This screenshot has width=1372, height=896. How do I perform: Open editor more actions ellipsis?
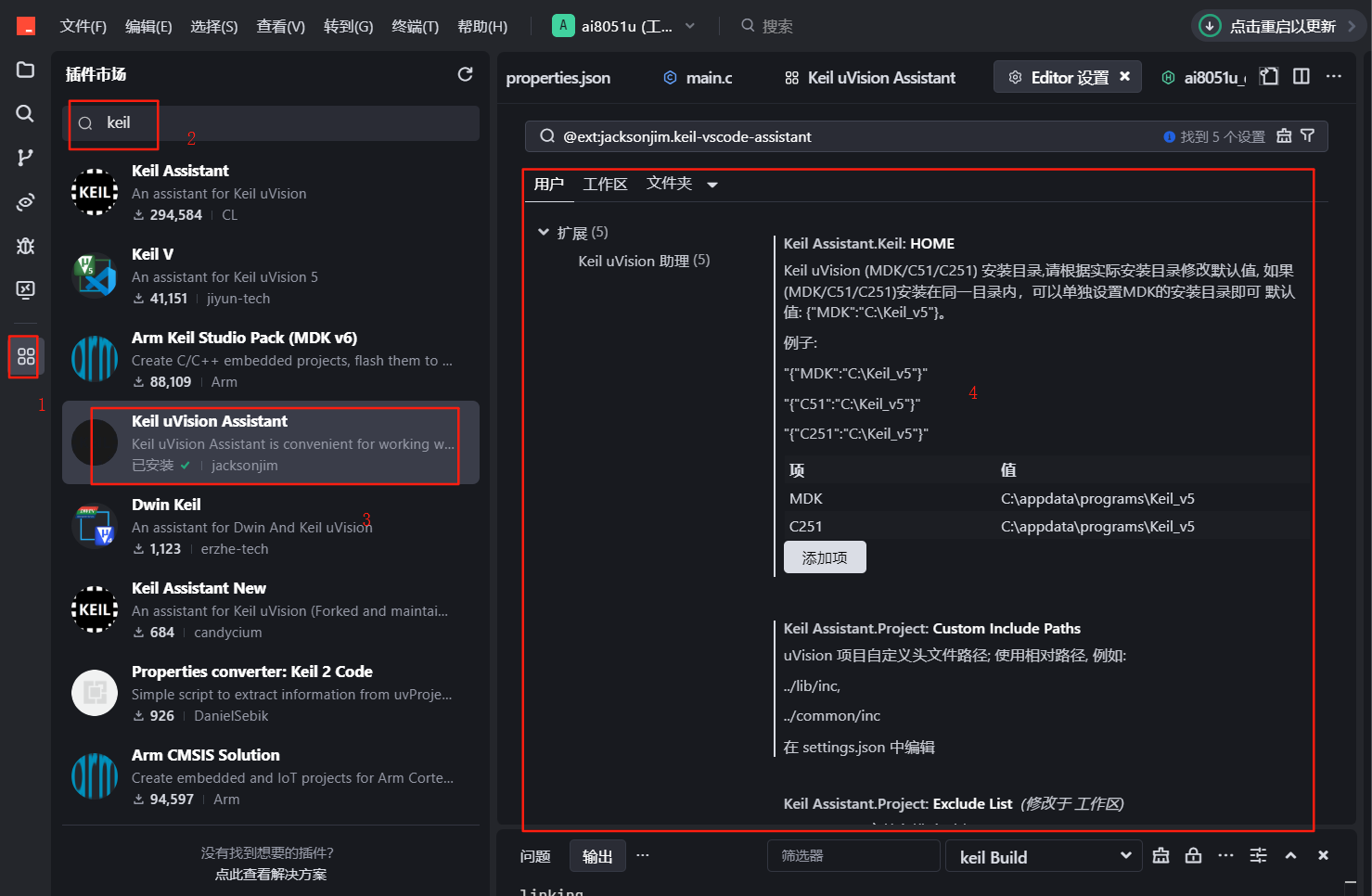click(x=1334, y=77)
